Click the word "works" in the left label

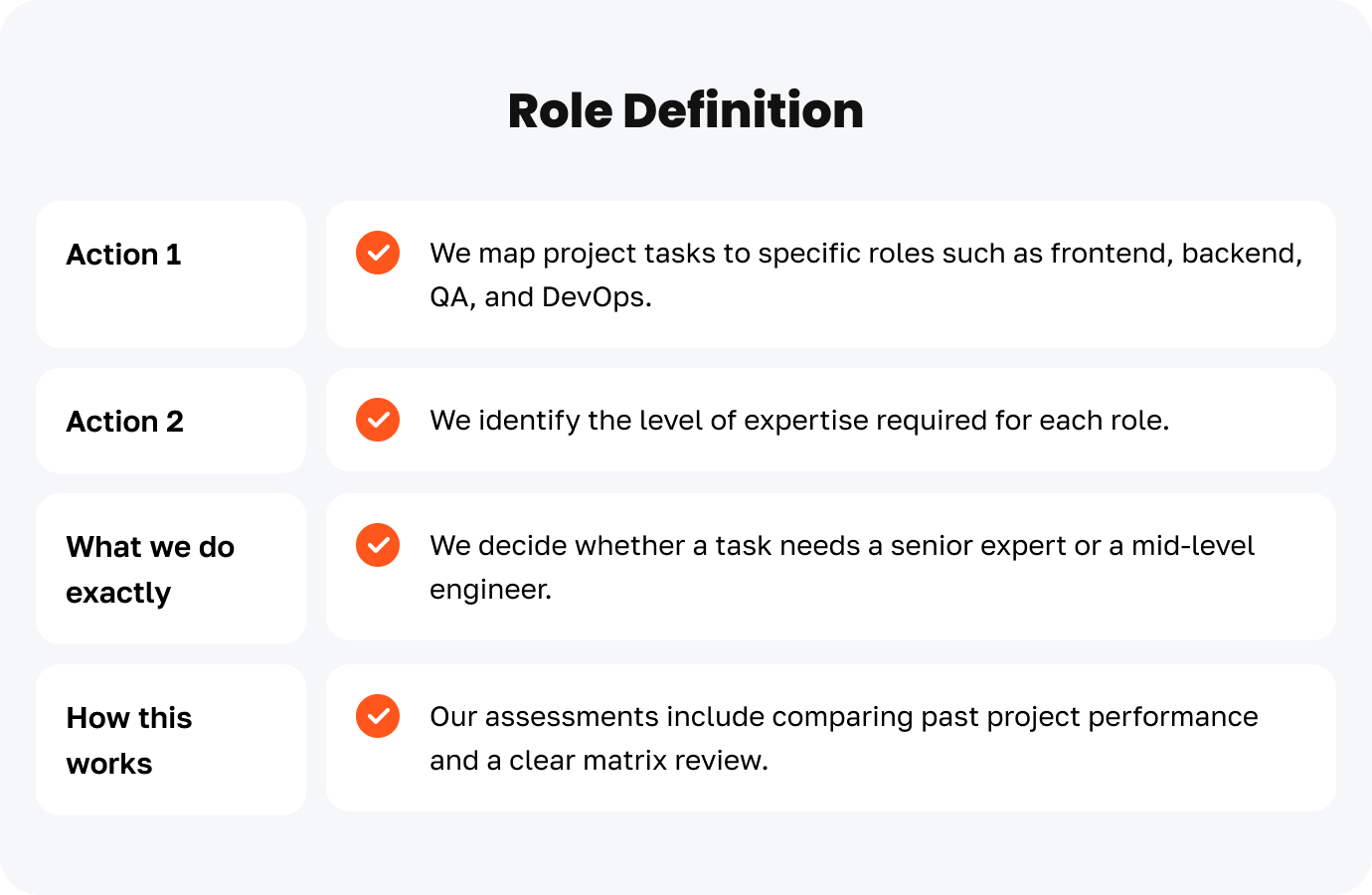point(109,764)
